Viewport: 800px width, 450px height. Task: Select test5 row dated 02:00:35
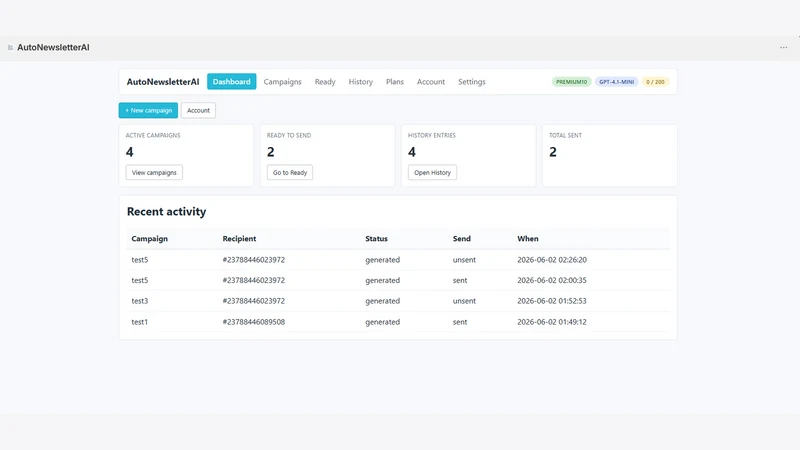pos(398,280)
